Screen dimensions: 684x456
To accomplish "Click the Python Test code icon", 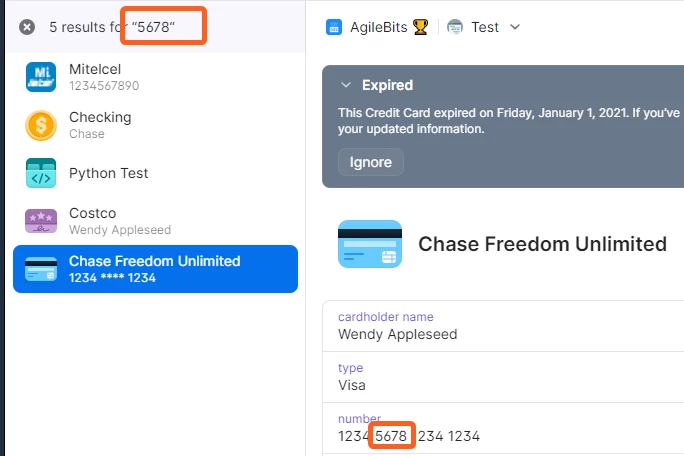I will tap(41, 173).
